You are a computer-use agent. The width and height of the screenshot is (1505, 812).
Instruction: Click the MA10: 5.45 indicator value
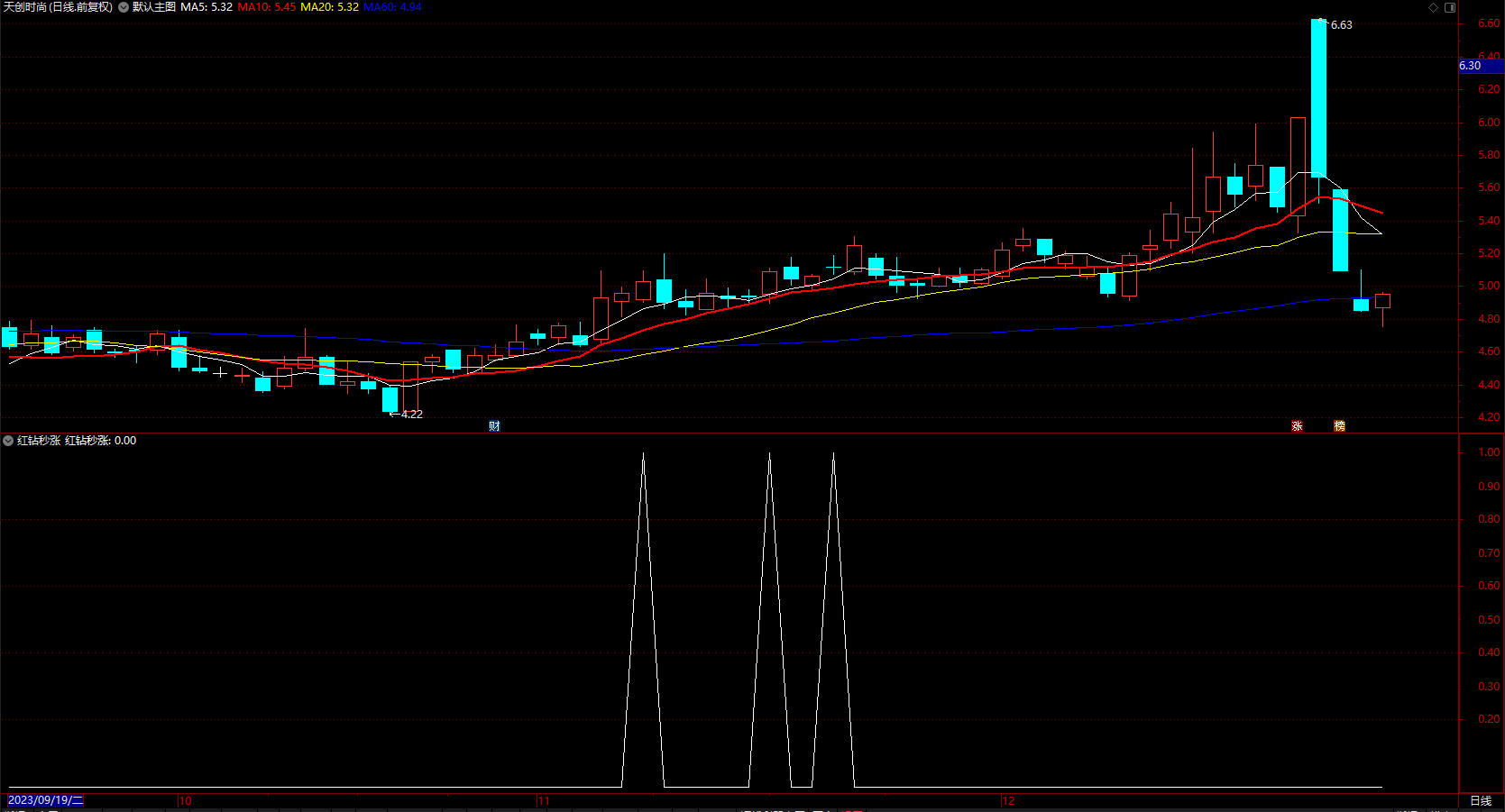[x=267, y=7]
